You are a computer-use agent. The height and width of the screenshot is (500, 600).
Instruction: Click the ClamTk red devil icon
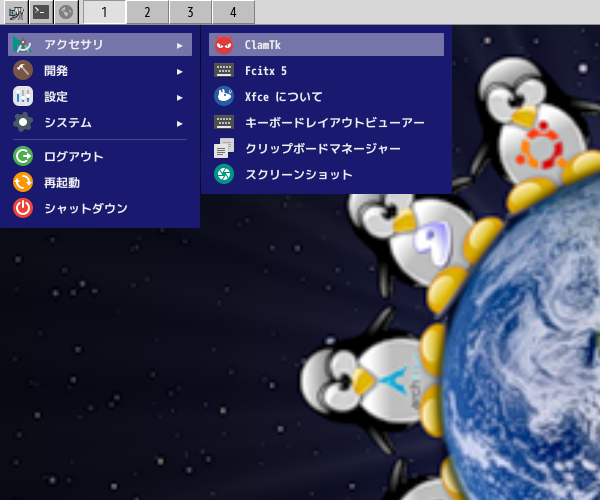click(224, 45)
